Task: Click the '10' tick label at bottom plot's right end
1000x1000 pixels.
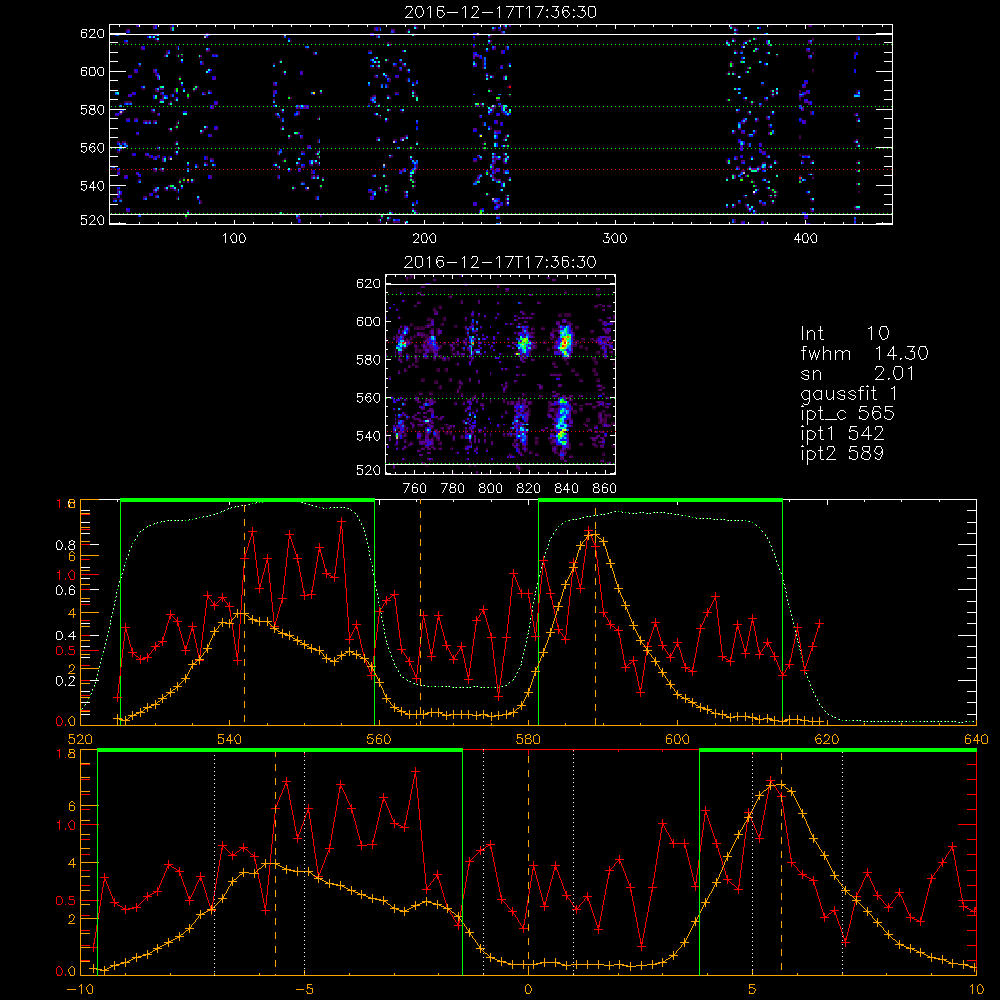Action: 976,989
